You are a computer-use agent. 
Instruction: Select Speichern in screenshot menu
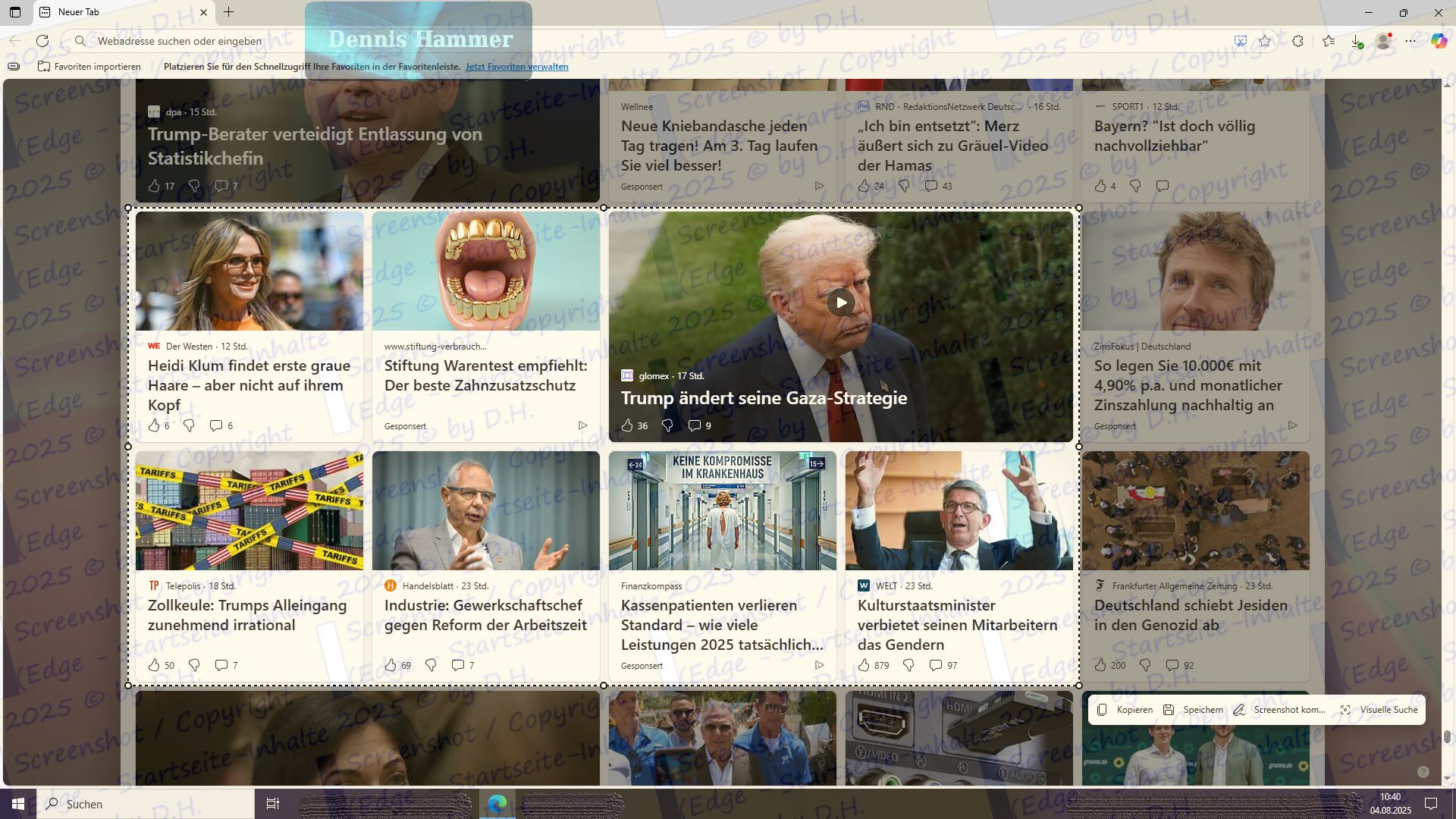(1194, 710)
